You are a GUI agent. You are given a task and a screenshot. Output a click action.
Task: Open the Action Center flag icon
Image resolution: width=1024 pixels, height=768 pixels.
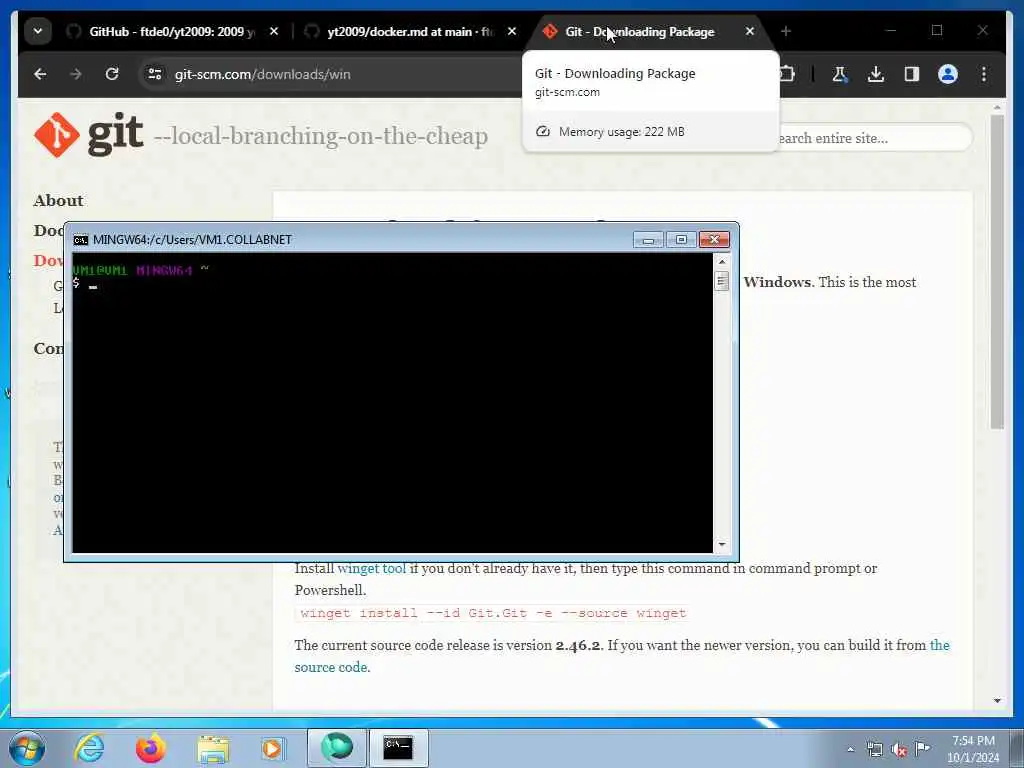tap(922, 748)
